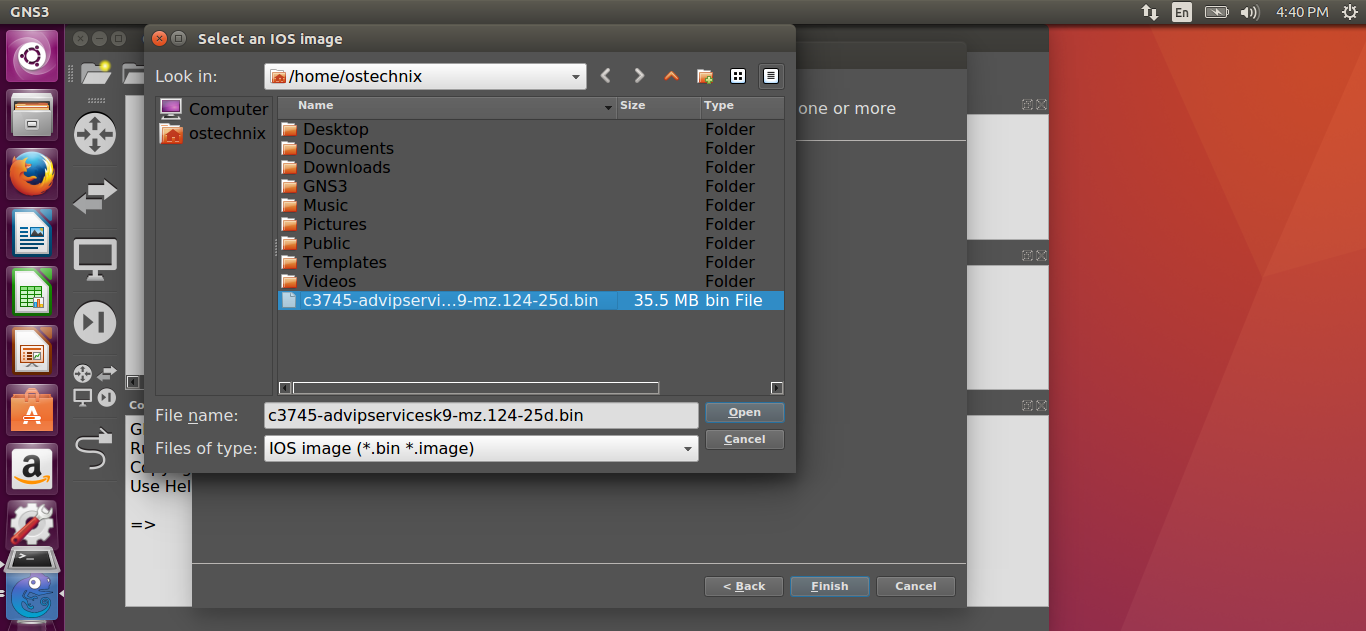
Task: Click the file list scroll right arrow
Action: [x=777, y=388]
